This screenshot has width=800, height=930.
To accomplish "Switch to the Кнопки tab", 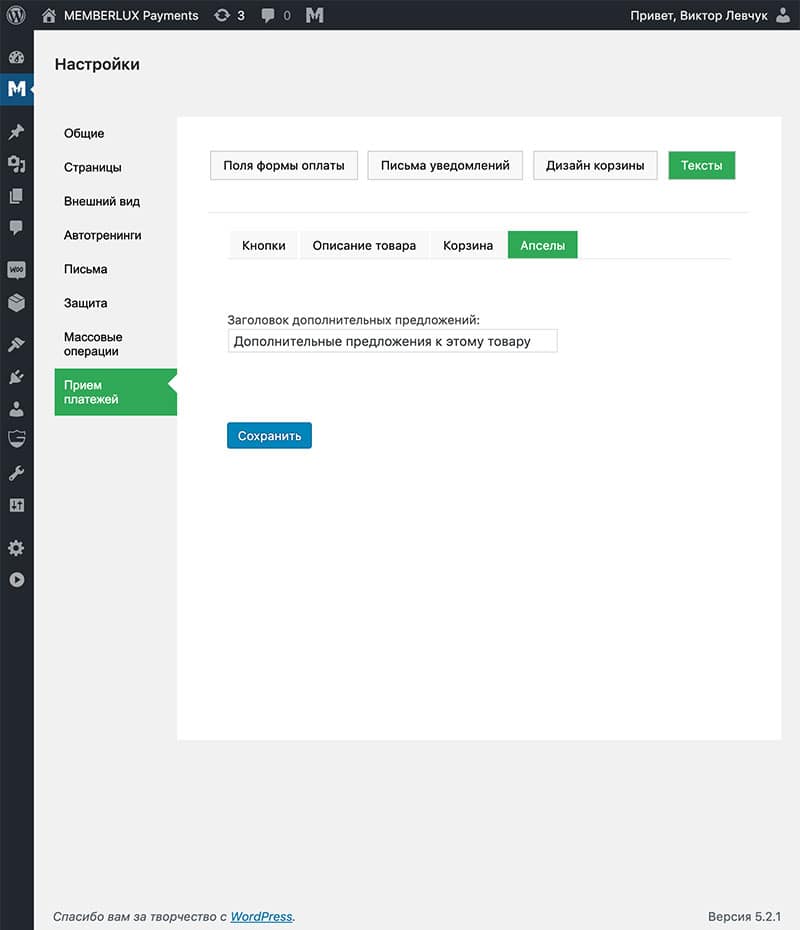I will [x=264, y=245].
